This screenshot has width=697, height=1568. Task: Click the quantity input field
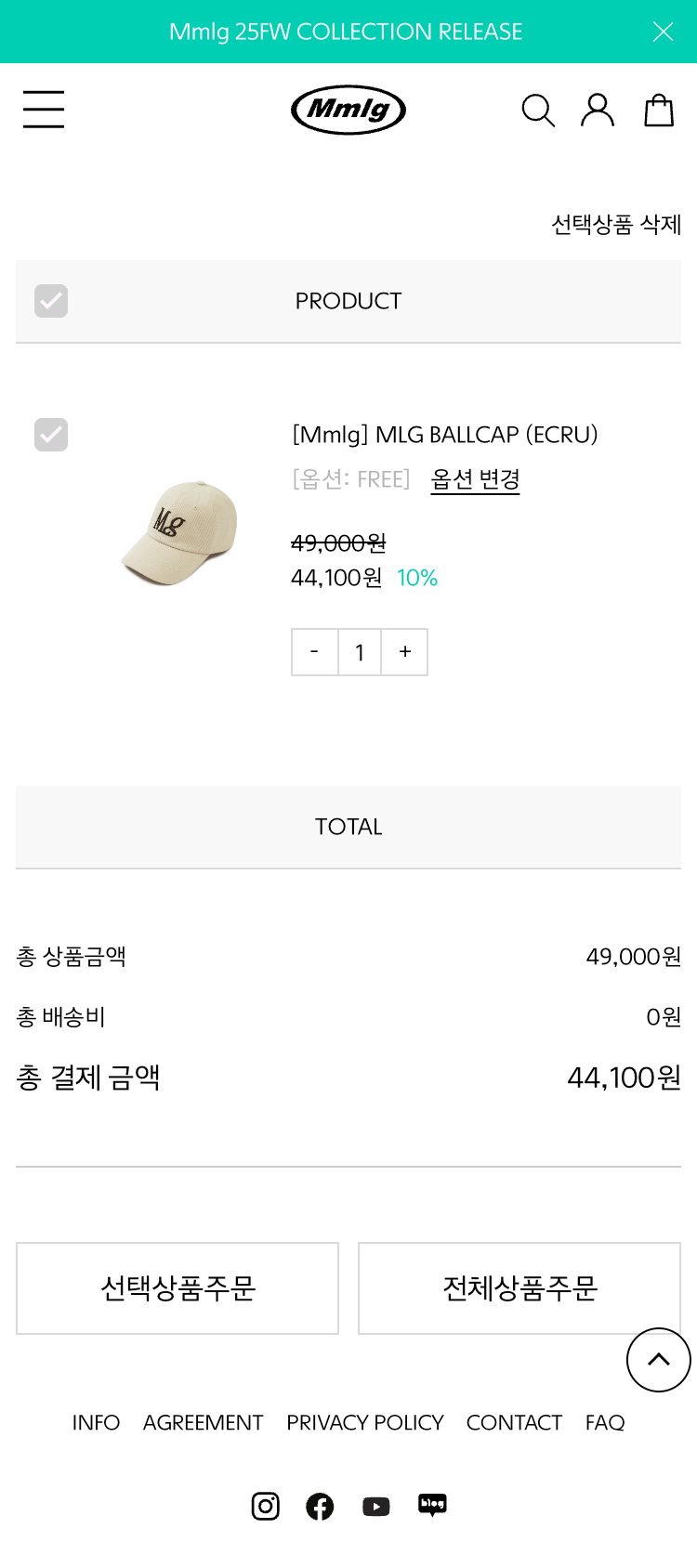[360, 652]
